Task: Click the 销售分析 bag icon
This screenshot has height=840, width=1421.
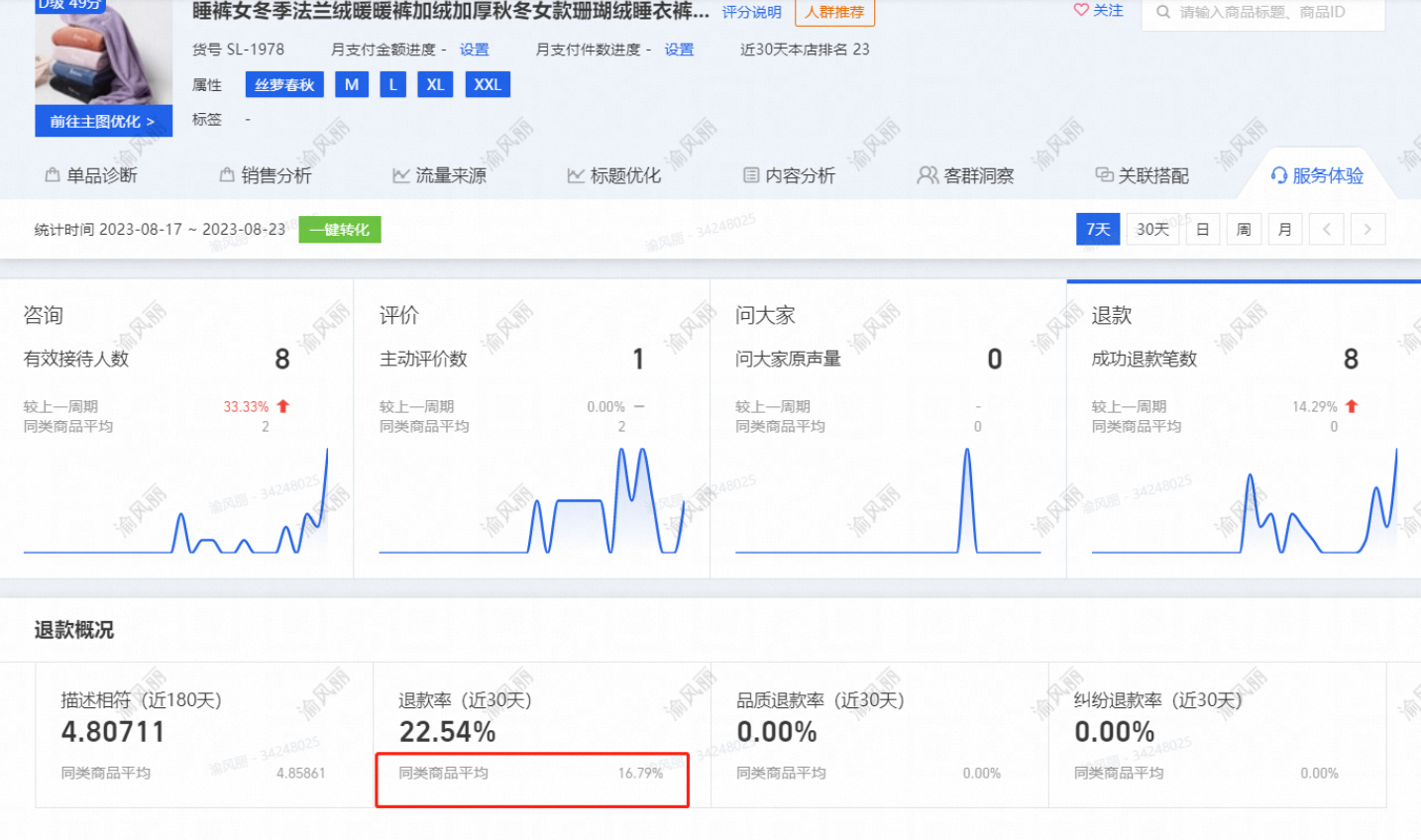Action: pyautogui.click(x=227, y=175)
